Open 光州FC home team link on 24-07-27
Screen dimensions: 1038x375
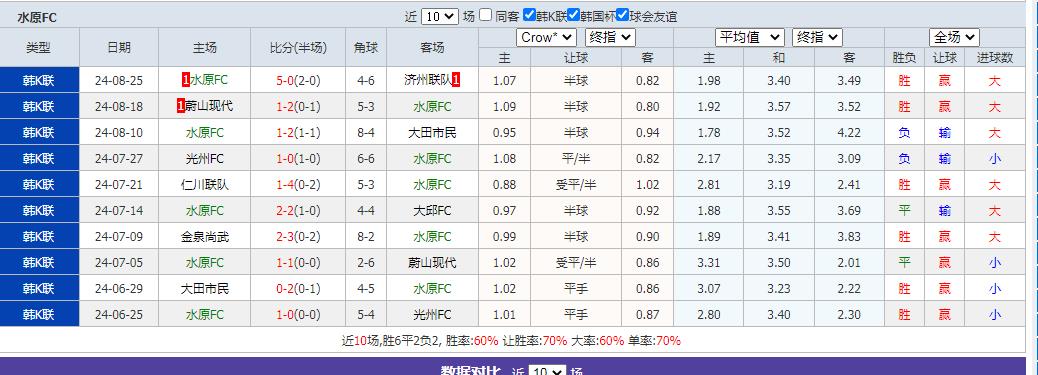coord(205,159)
